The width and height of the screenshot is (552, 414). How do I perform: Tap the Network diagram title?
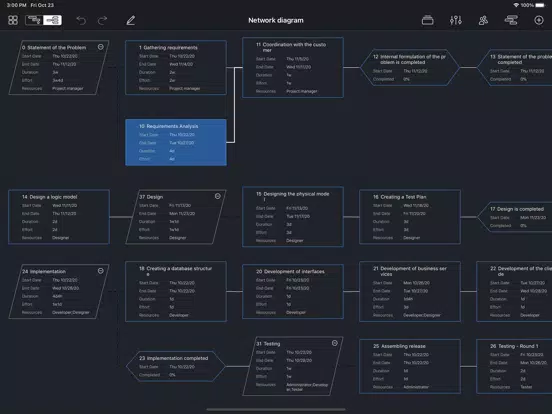276,20
